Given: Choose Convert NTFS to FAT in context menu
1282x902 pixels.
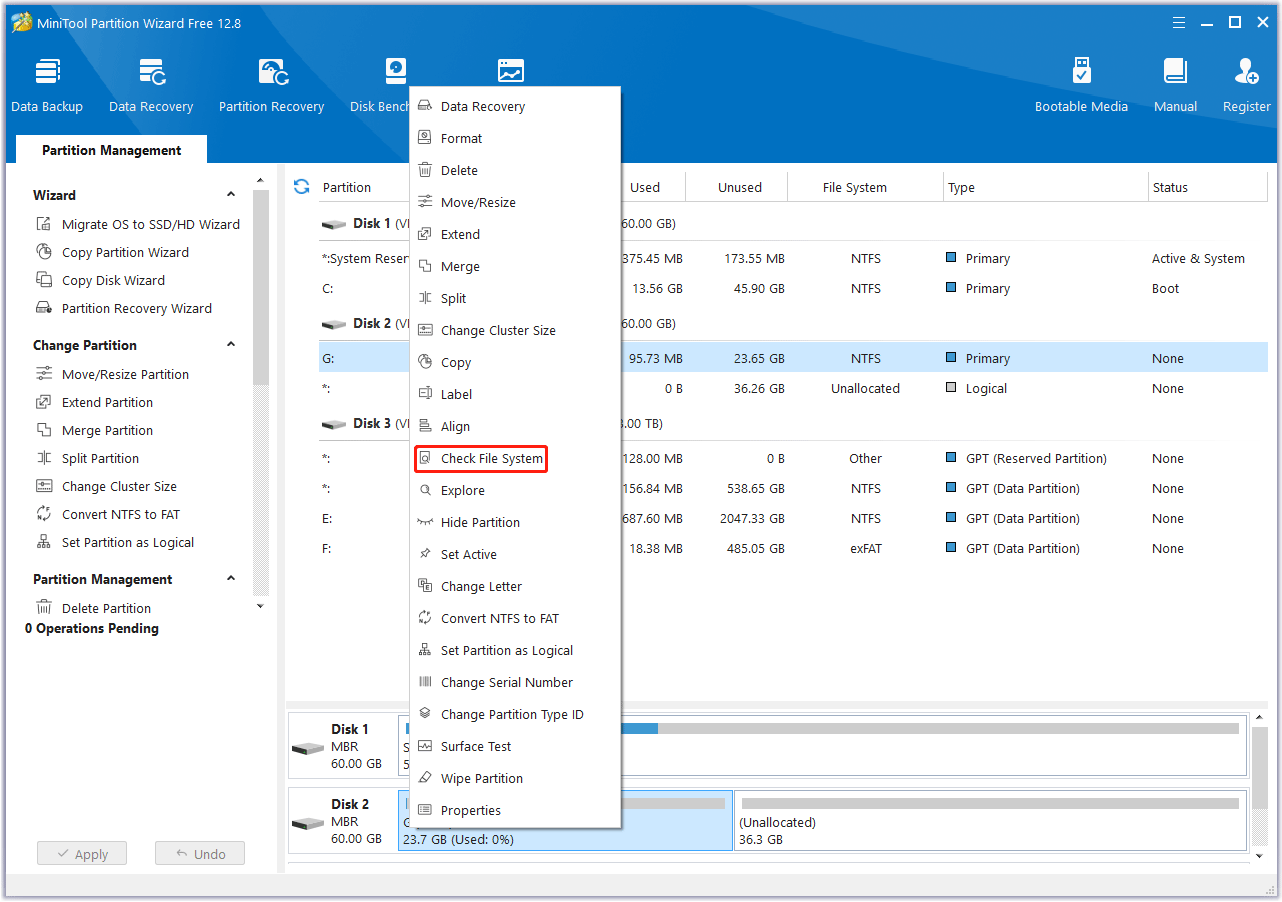Looking at the screenshot, I should (x=515, y=618).
